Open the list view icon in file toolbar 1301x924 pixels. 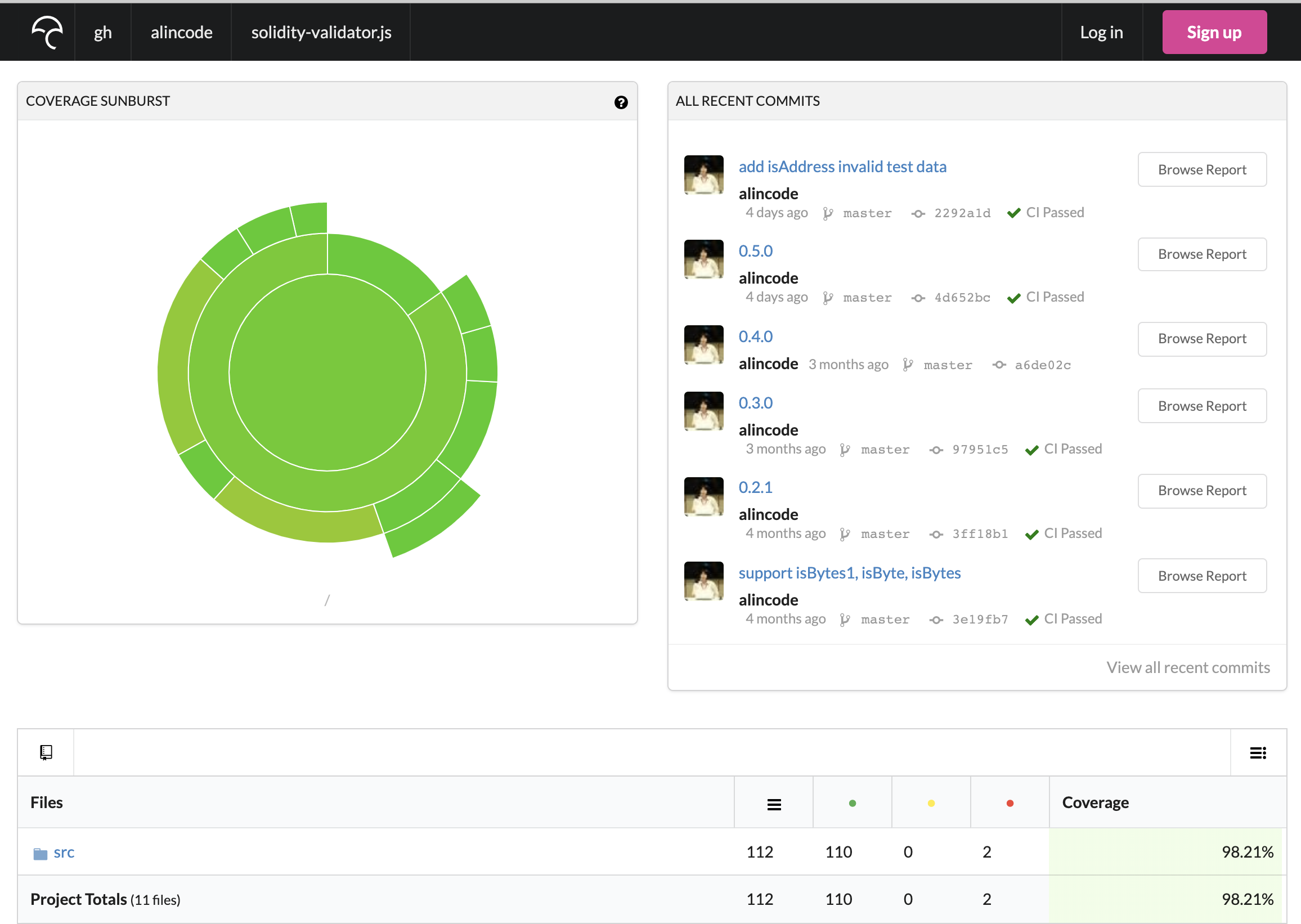point(1257,753)
